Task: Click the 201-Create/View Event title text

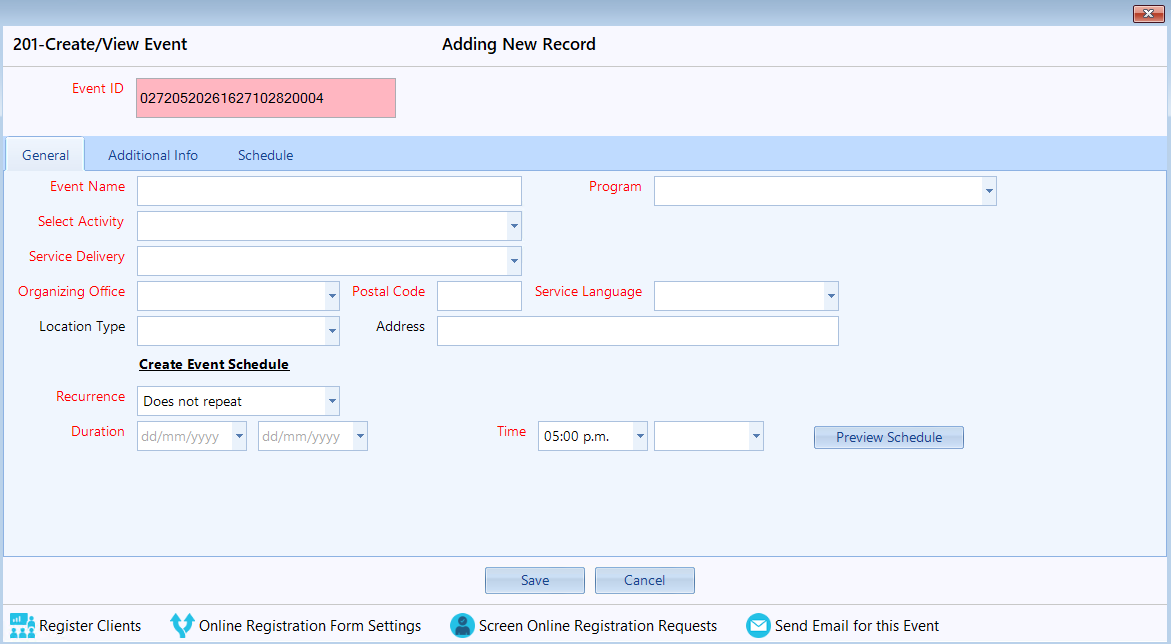Action: click(x=100, y=44)
